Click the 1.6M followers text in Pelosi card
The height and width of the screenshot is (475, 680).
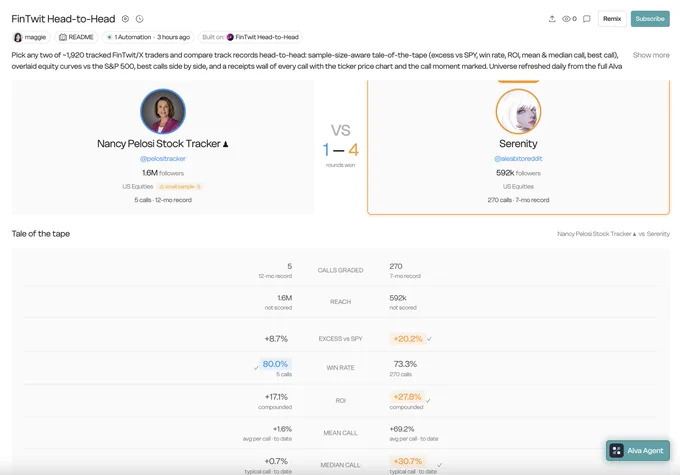pos(163,173)
